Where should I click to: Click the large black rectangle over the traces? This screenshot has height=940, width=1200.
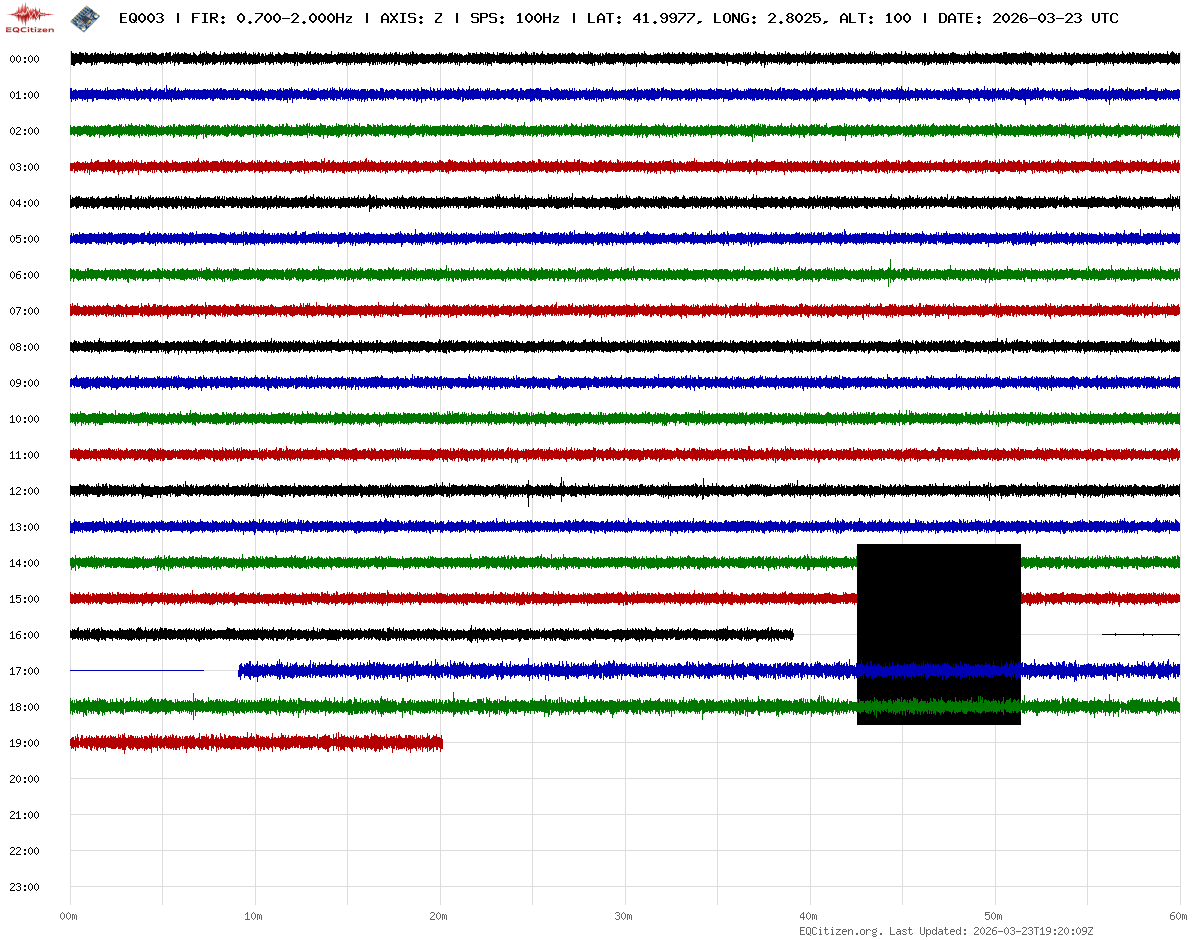[938, 634]
